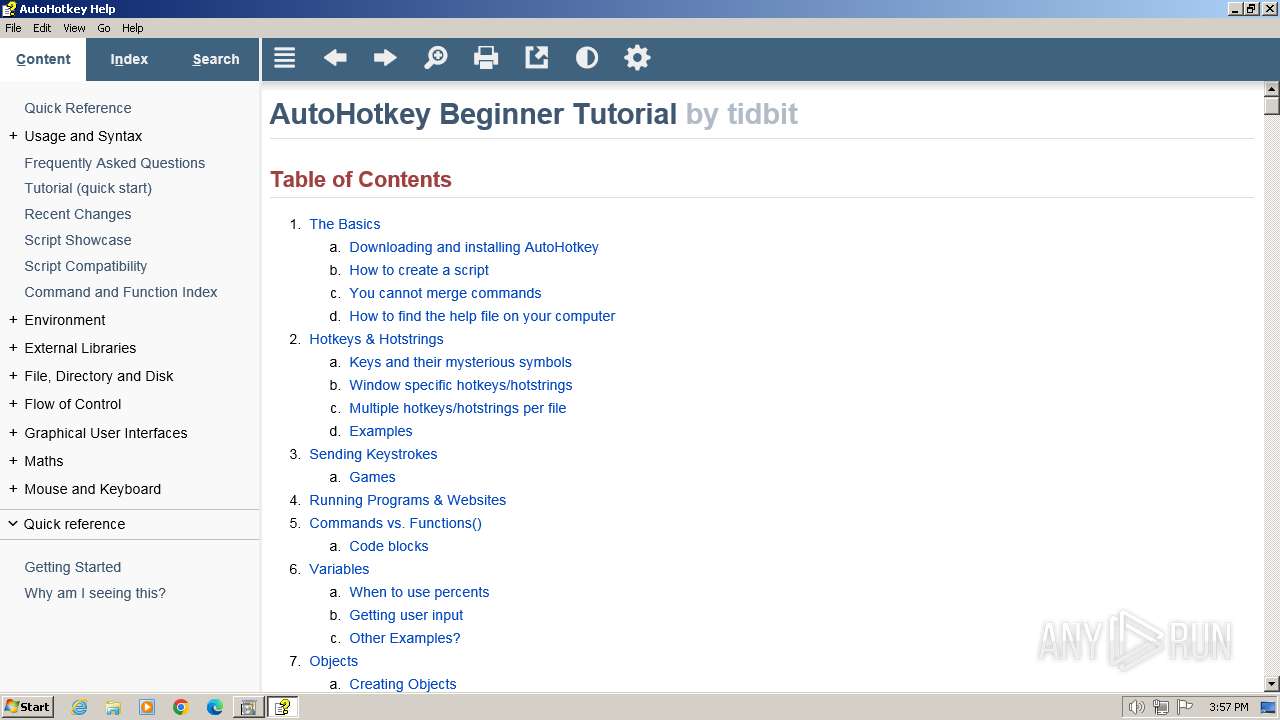Expand the Flow of Control section
The height and width of the screenshot is (720, 1280).
(x=13, y=404)
